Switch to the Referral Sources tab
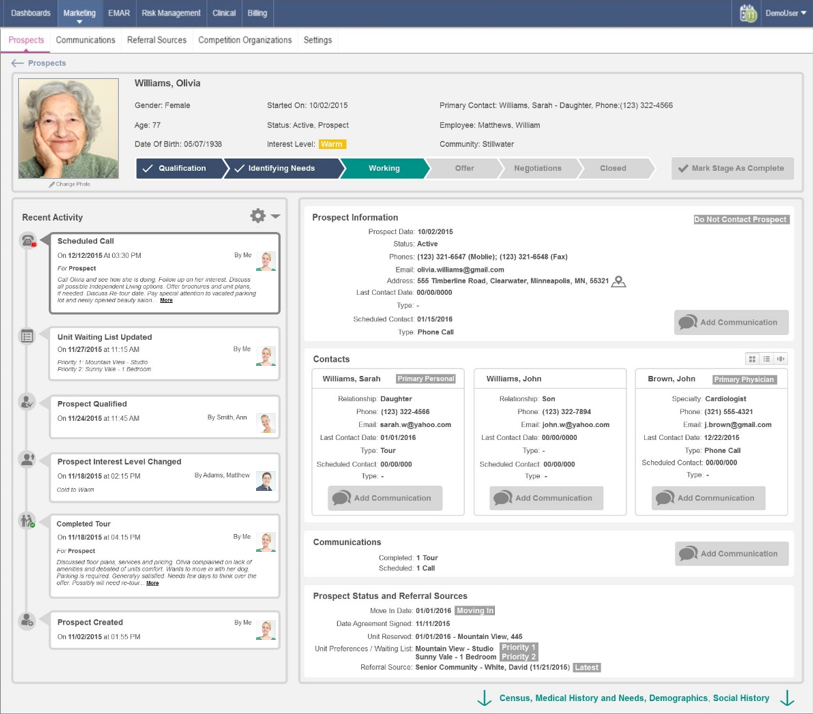 point(156,40)
